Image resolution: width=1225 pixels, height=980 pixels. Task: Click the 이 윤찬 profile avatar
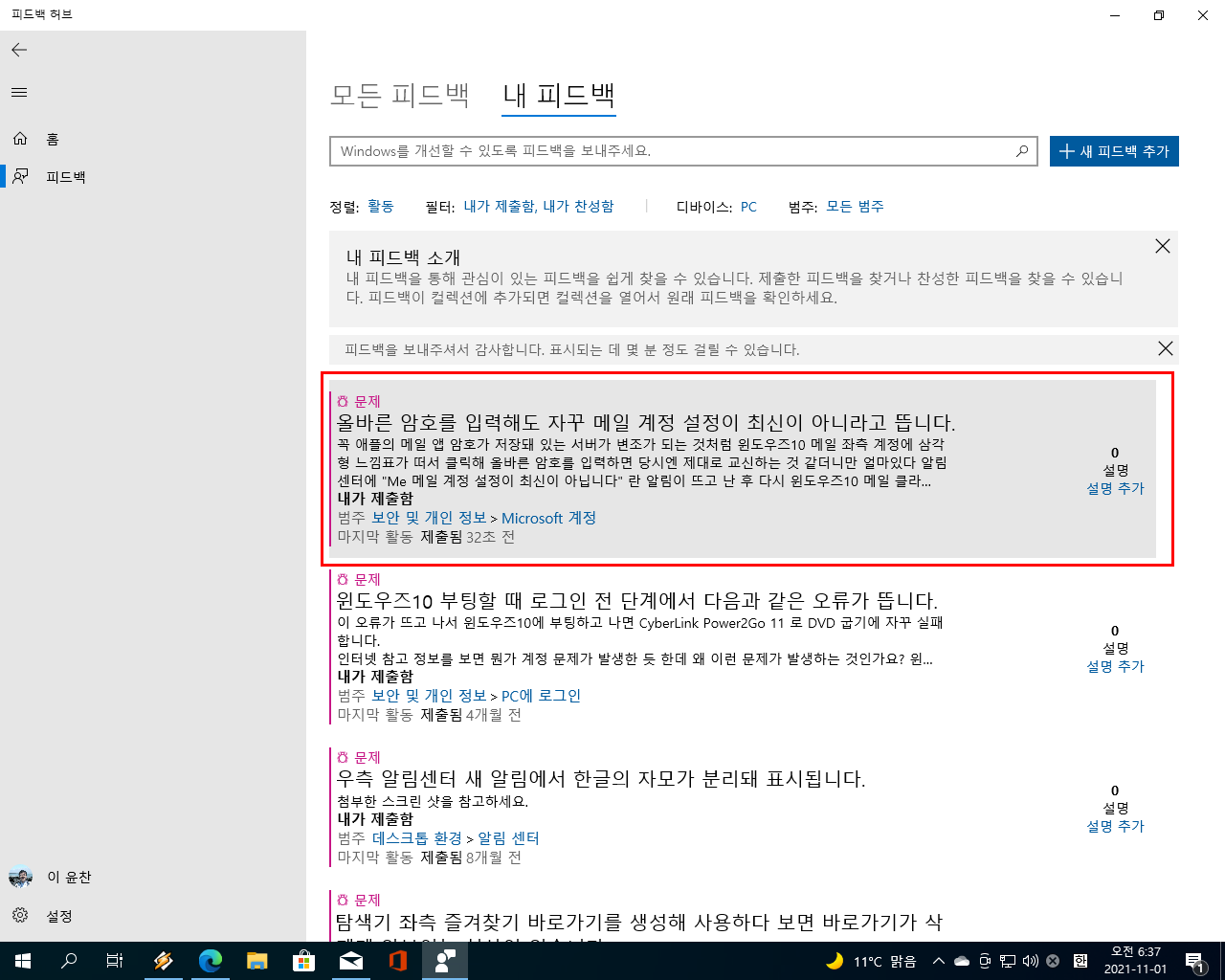pos(20,877)
